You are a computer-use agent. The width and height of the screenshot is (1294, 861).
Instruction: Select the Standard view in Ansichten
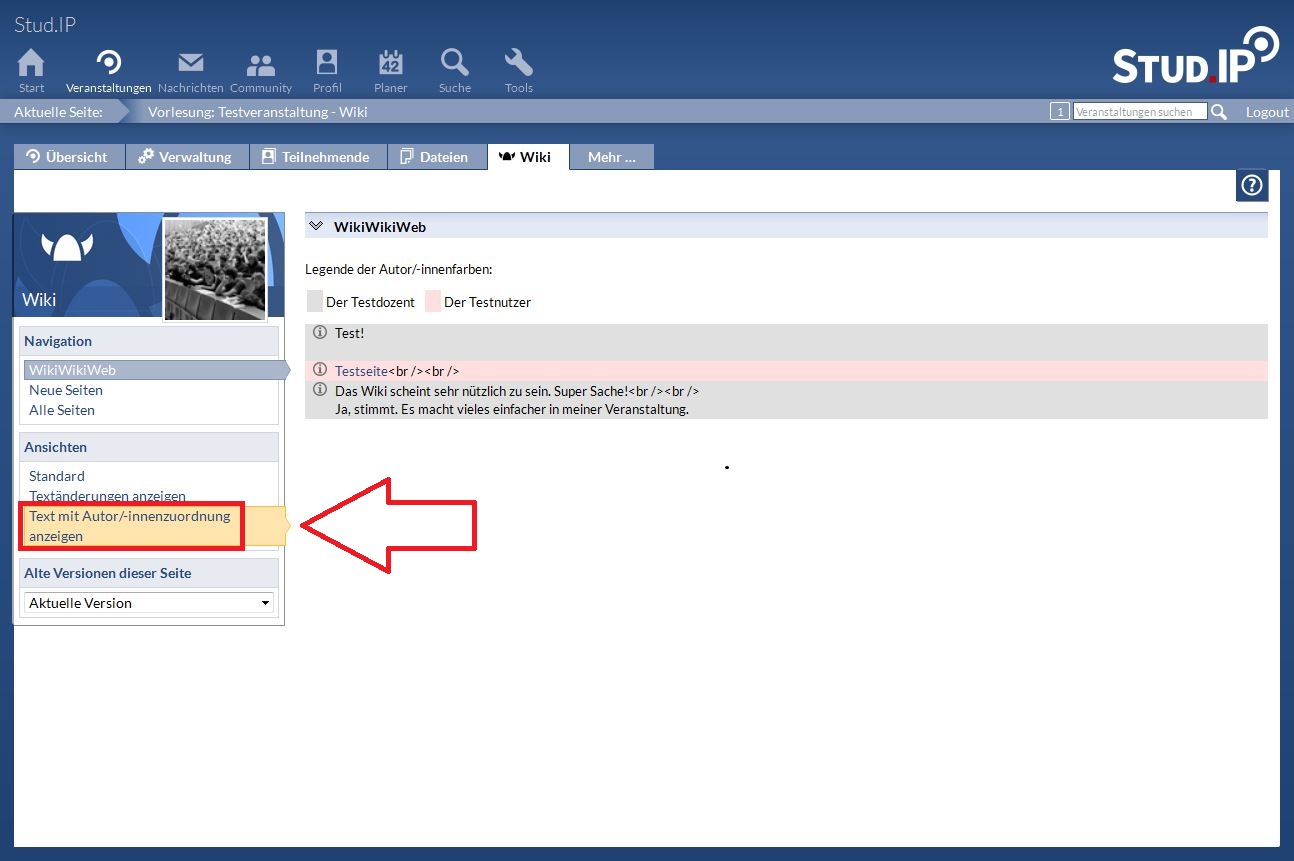point(57,476)
